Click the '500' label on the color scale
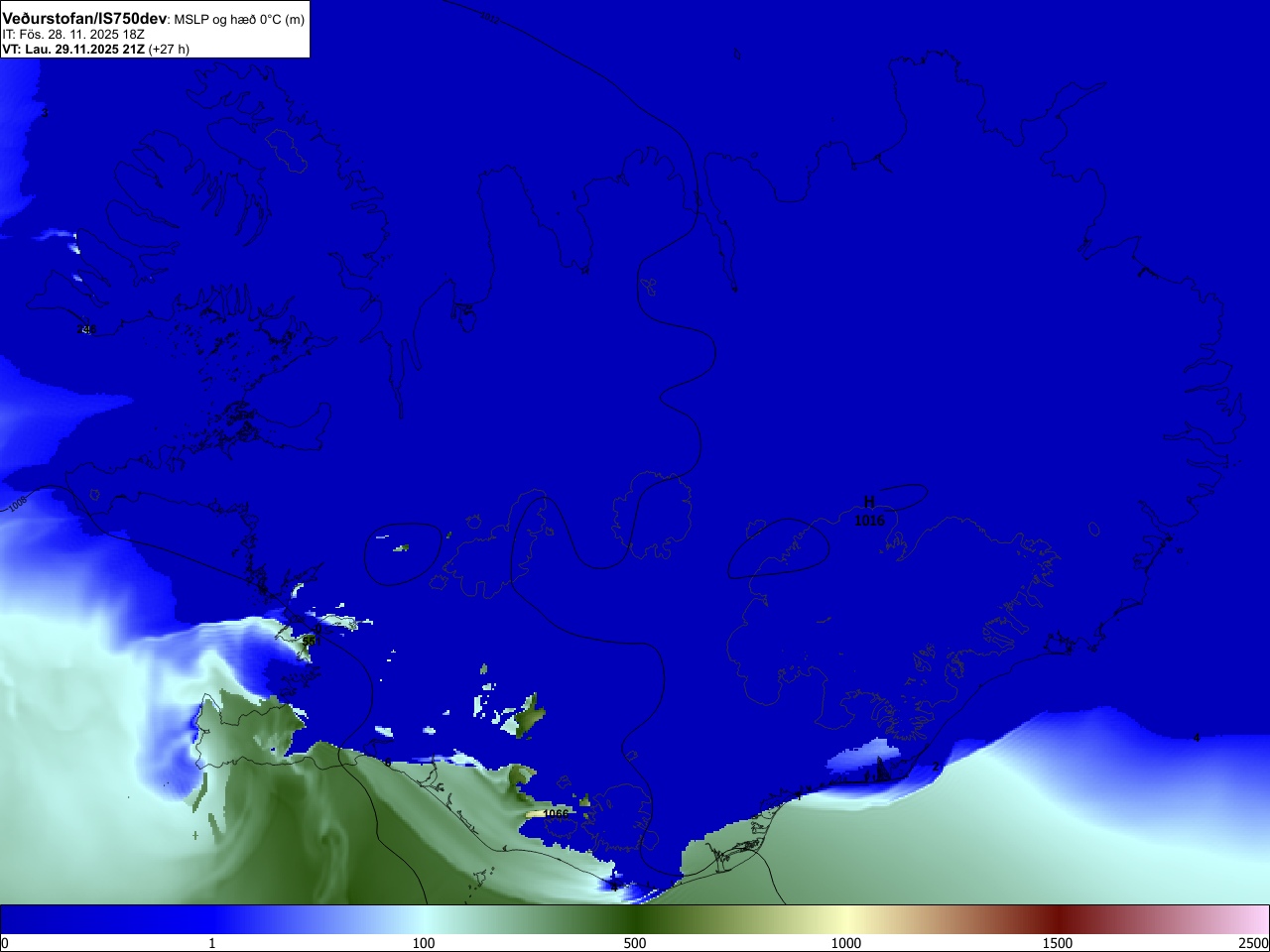 click(635, 943)
